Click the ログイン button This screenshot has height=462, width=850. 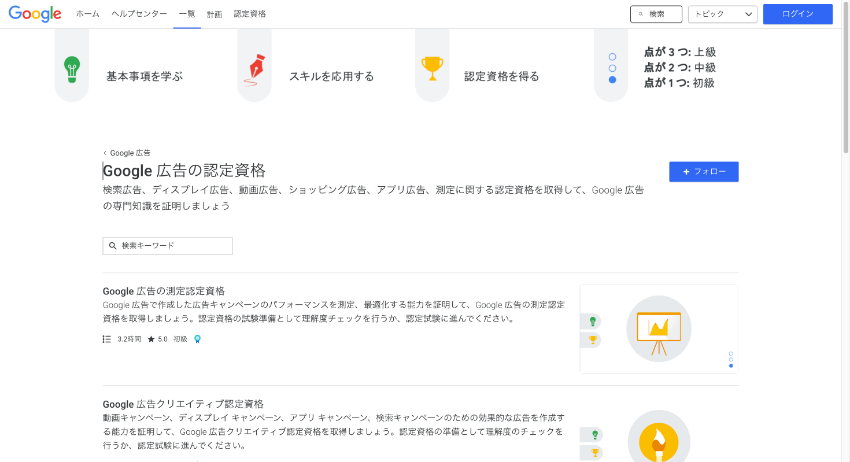pyautogui.click(x=797, y=14)
